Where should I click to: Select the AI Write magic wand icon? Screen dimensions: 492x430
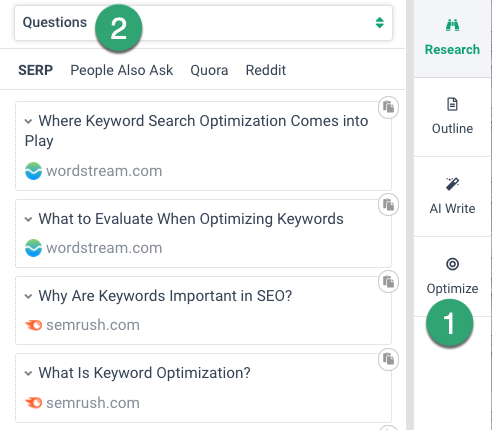452,184
